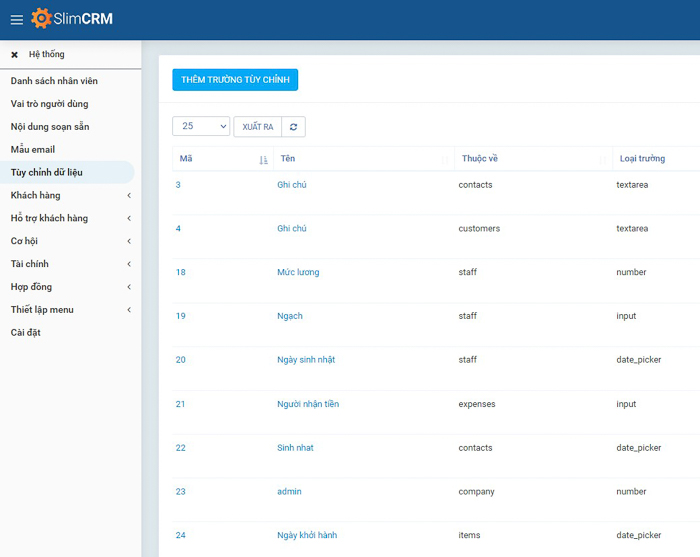Screen dimensions: 700x557
Task: Click the ID link 24
Action: pyautogui.click(x=180, y=535)
